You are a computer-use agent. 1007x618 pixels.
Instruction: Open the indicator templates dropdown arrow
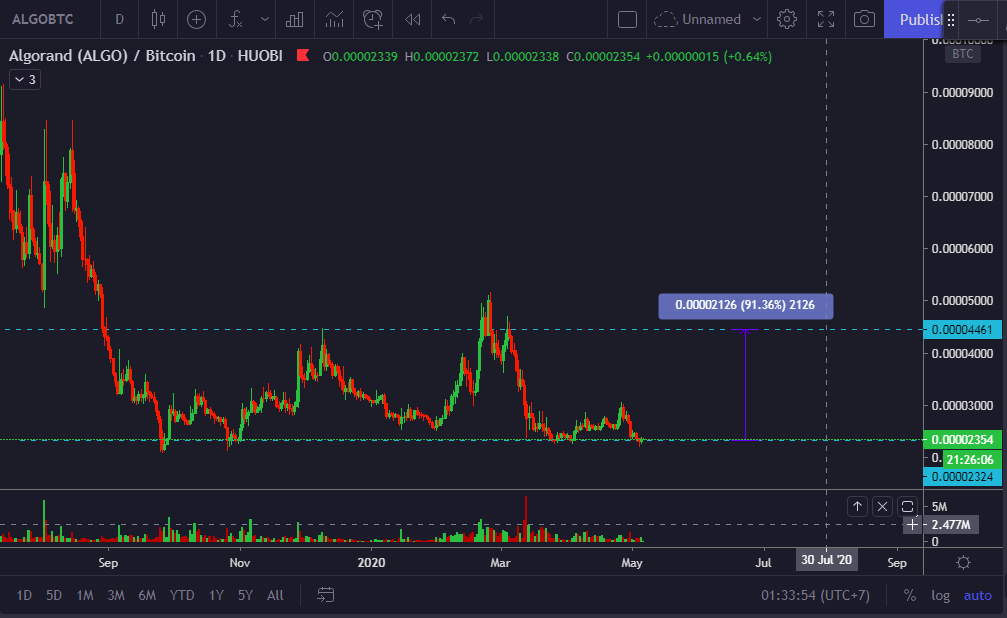click(x=263, y=19)
